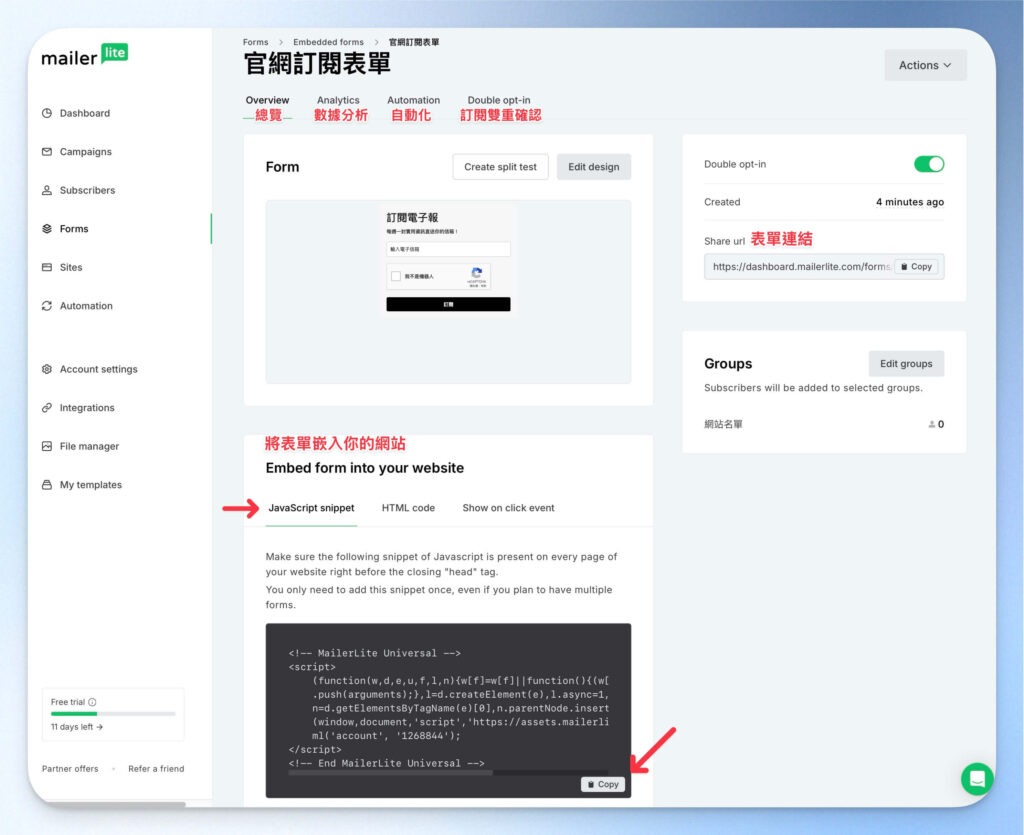Click the Free trial info icon

(x=92, y=702)
